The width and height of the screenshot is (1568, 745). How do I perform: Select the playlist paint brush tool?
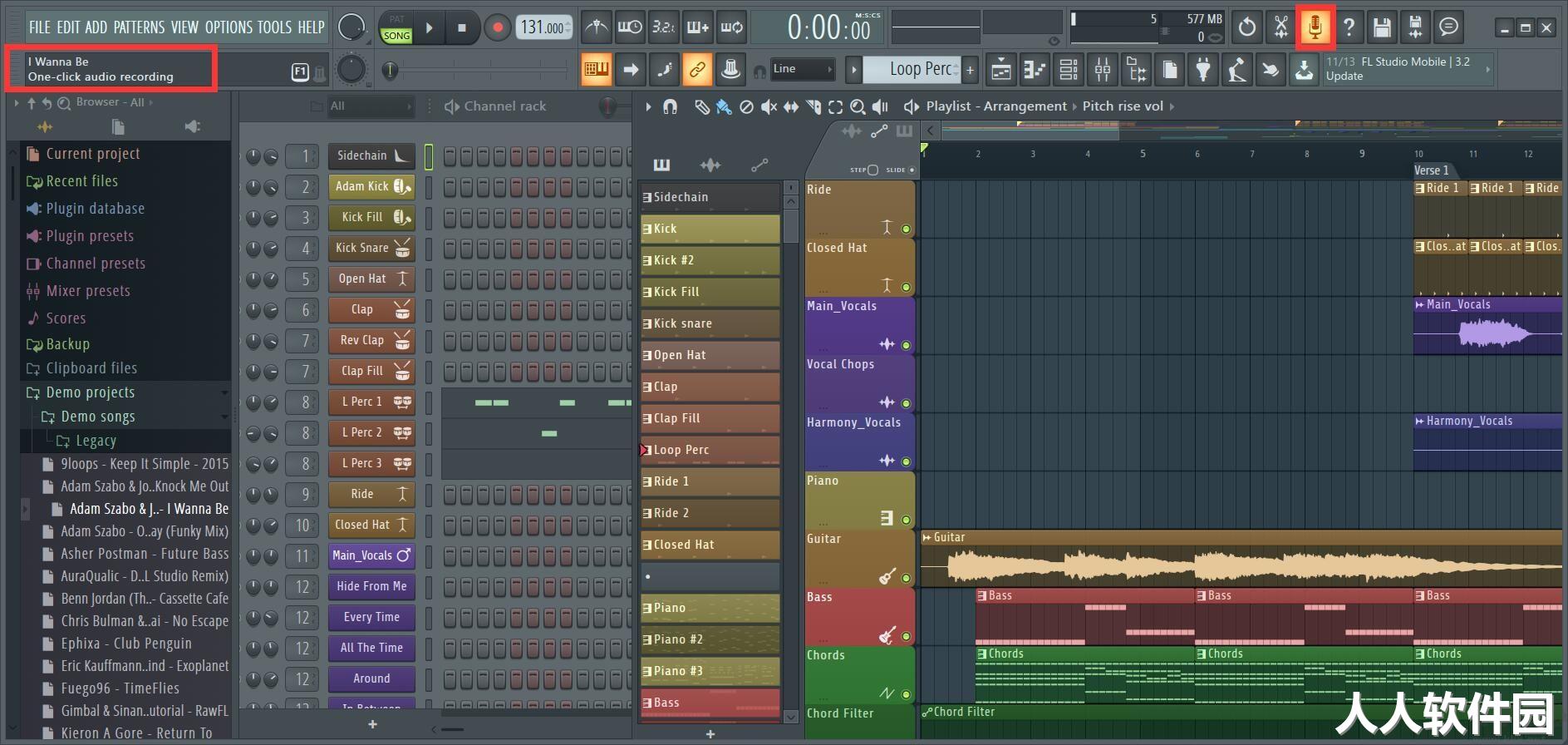pos(724,106)
